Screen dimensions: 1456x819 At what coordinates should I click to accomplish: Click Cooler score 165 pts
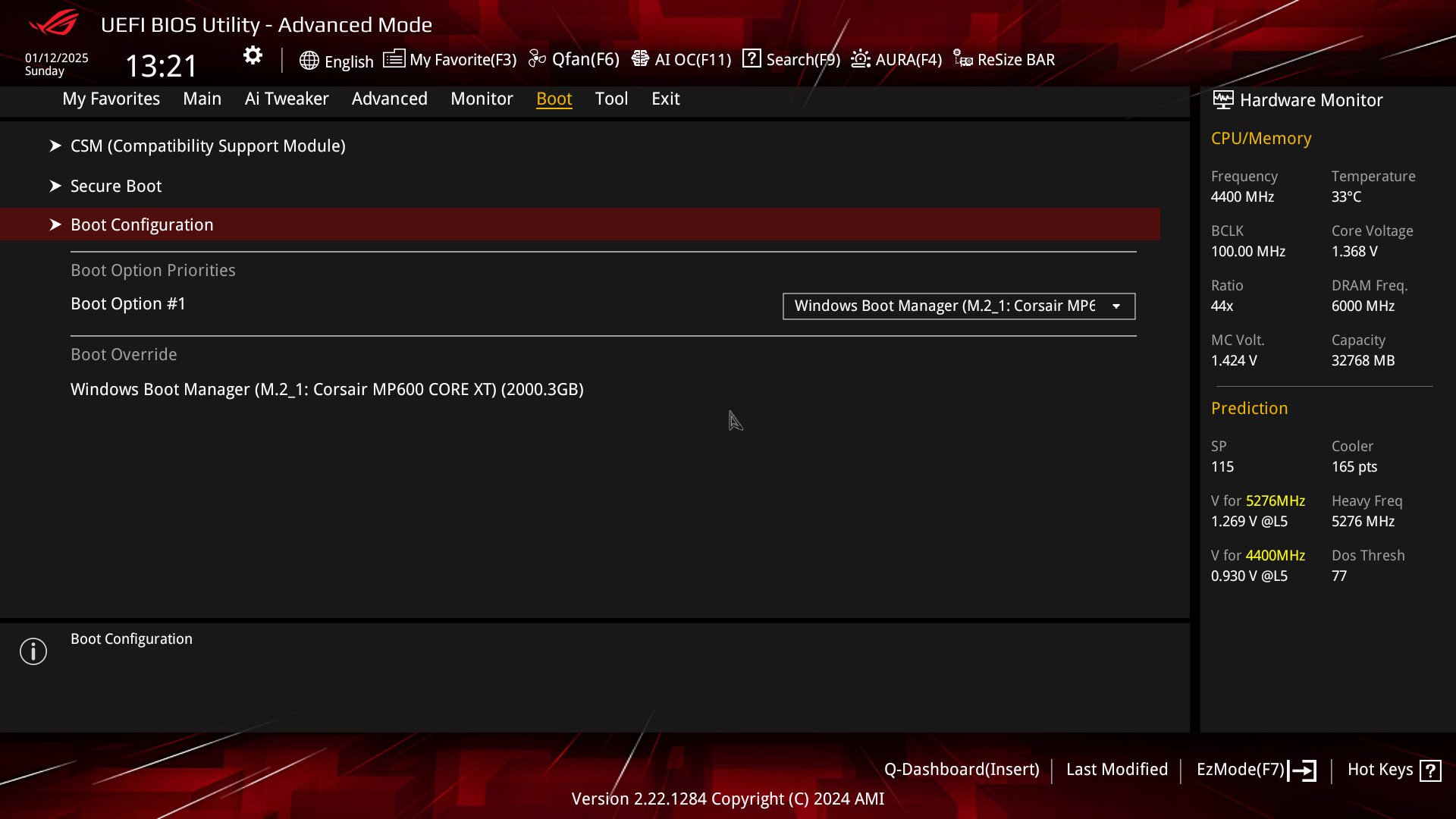pos(1354,467)
